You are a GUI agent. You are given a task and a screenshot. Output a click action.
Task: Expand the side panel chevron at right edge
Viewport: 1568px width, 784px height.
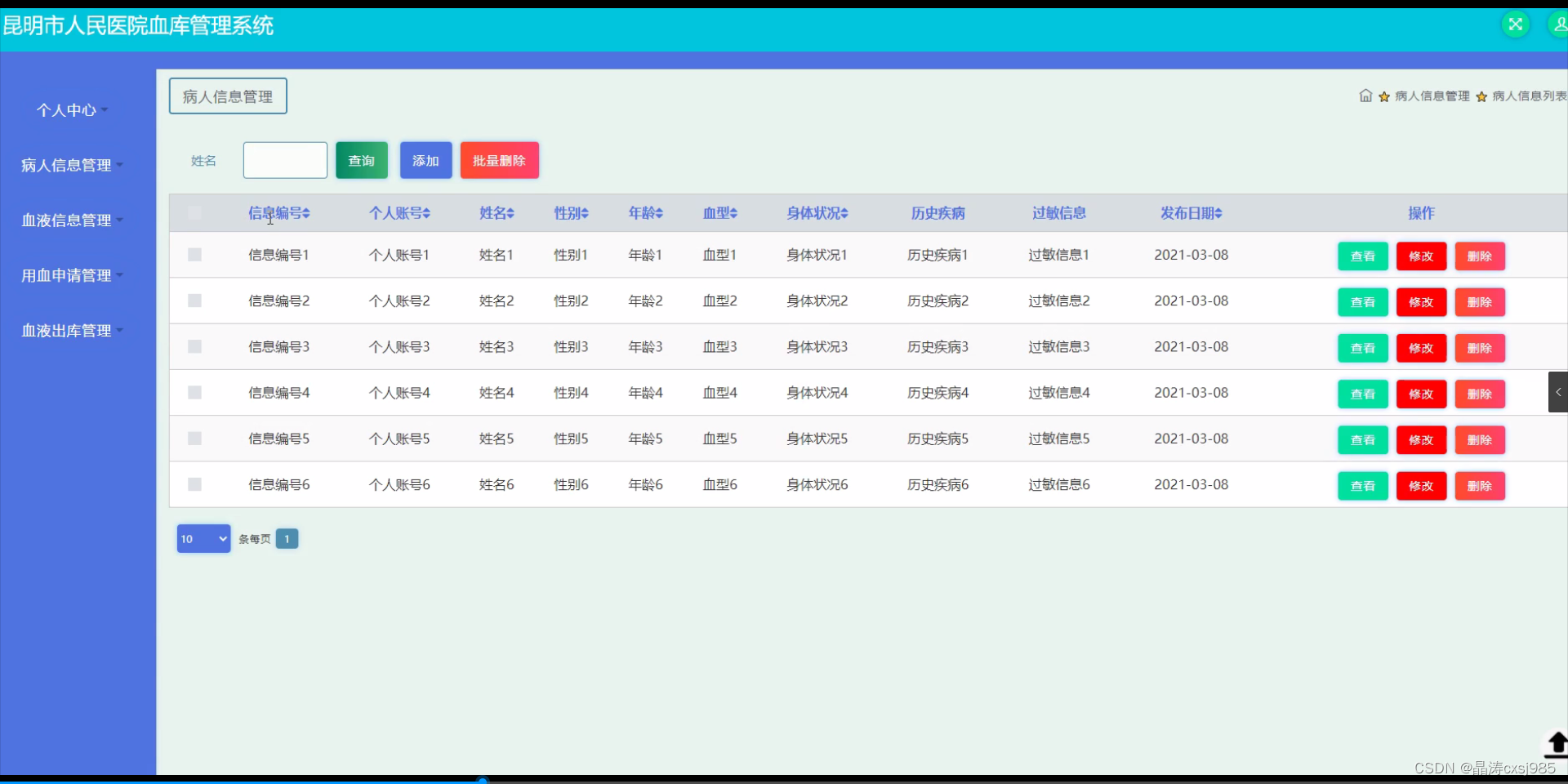click(x=1558, y=392)
